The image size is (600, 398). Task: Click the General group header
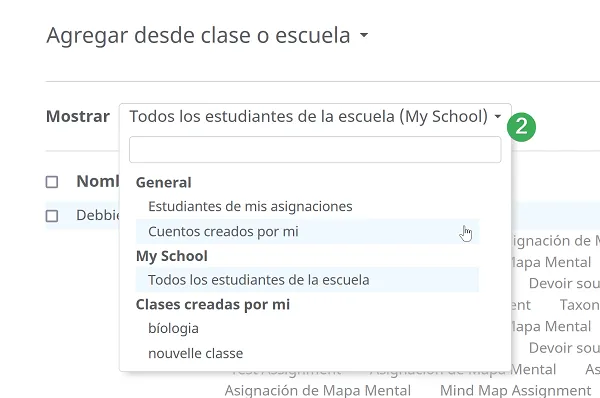click(x=163, y=183)
